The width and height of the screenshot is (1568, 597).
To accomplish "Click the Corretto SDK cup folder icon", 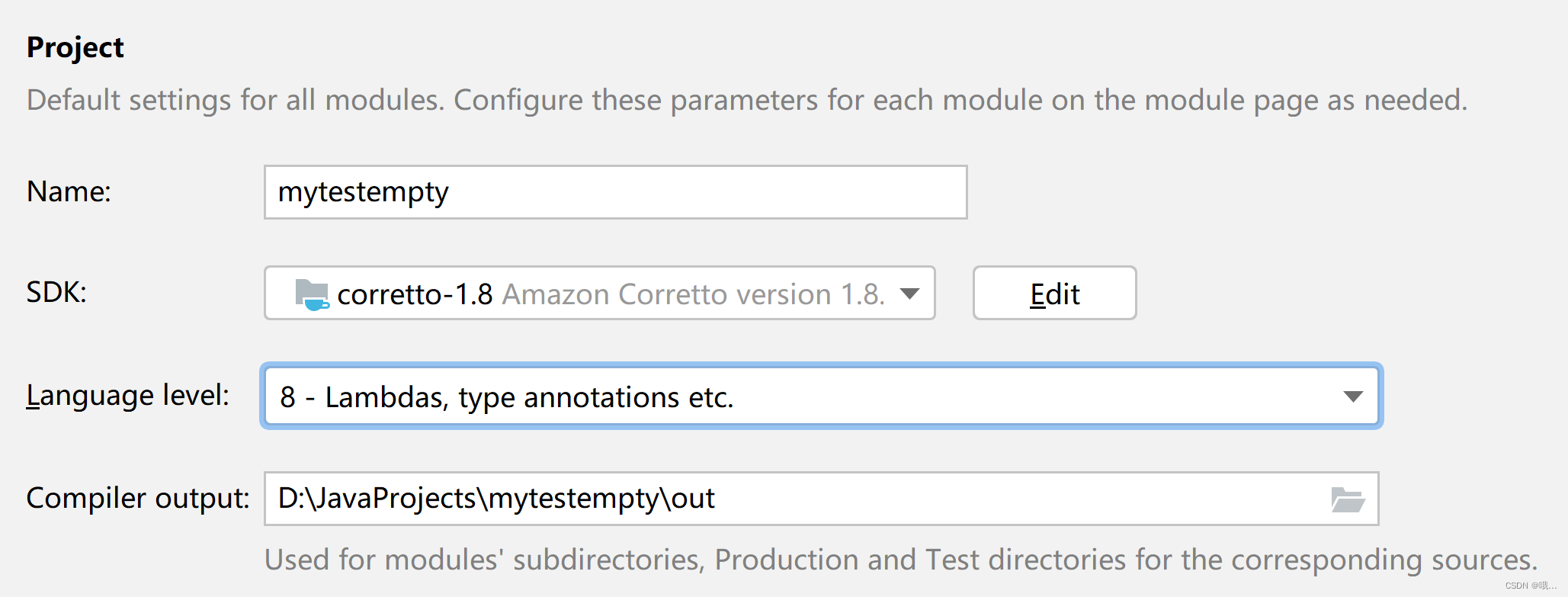I will 312,294.
